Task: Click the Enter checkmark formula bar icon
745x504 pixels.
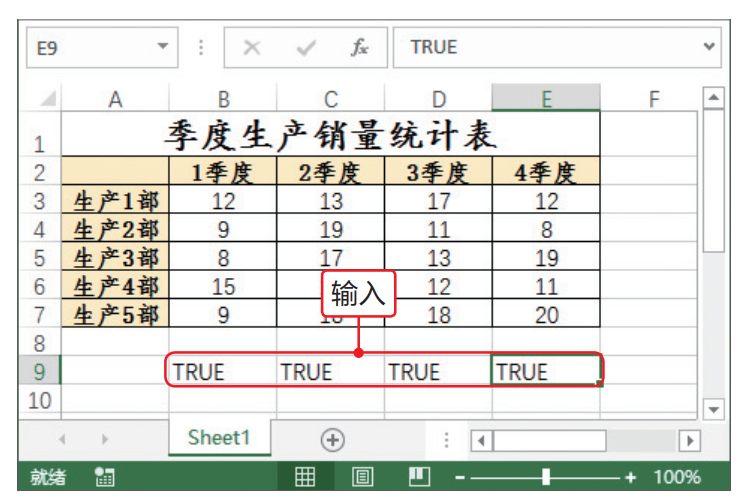Action: click(x=306, y=48)
